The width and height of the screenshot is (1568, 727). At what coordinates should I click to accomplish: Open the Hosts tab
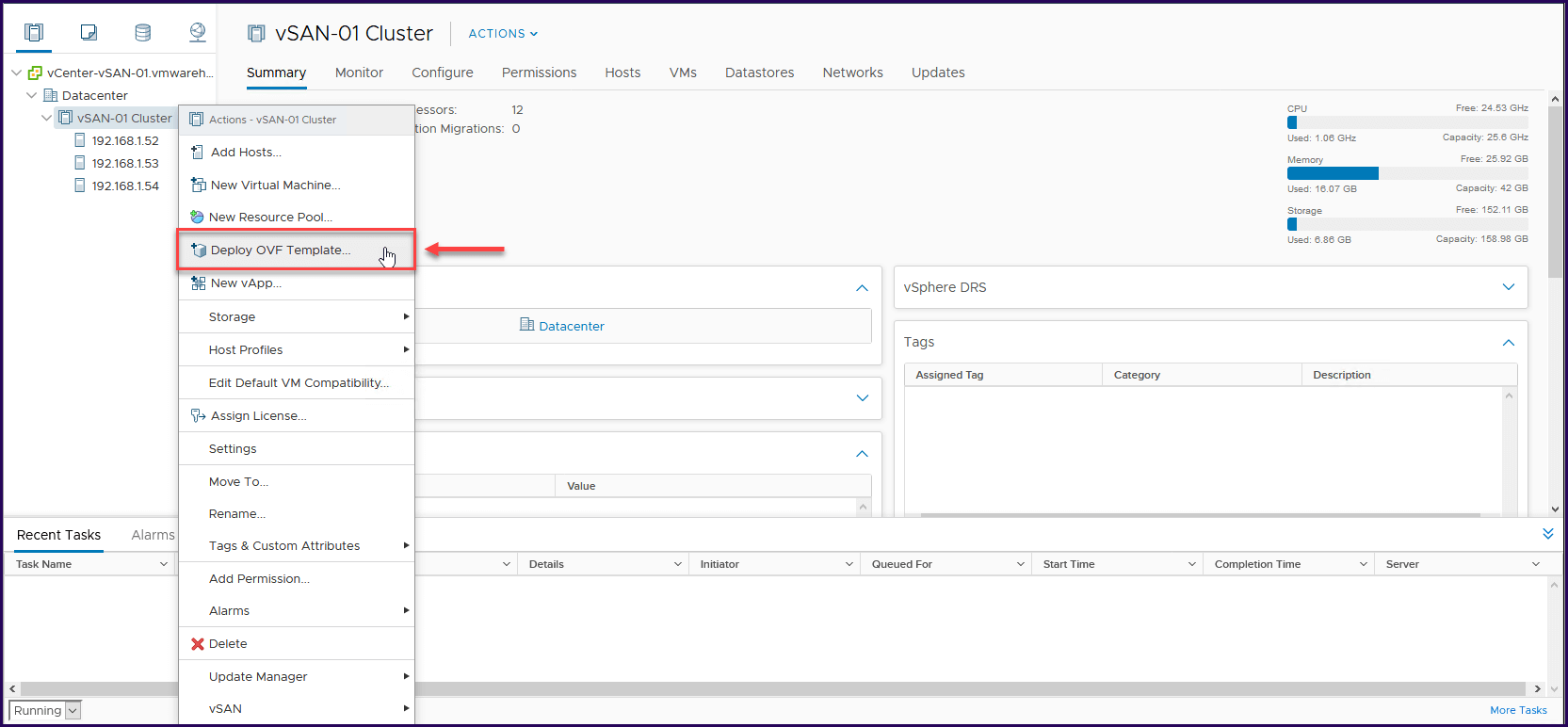tap(622, 73)
